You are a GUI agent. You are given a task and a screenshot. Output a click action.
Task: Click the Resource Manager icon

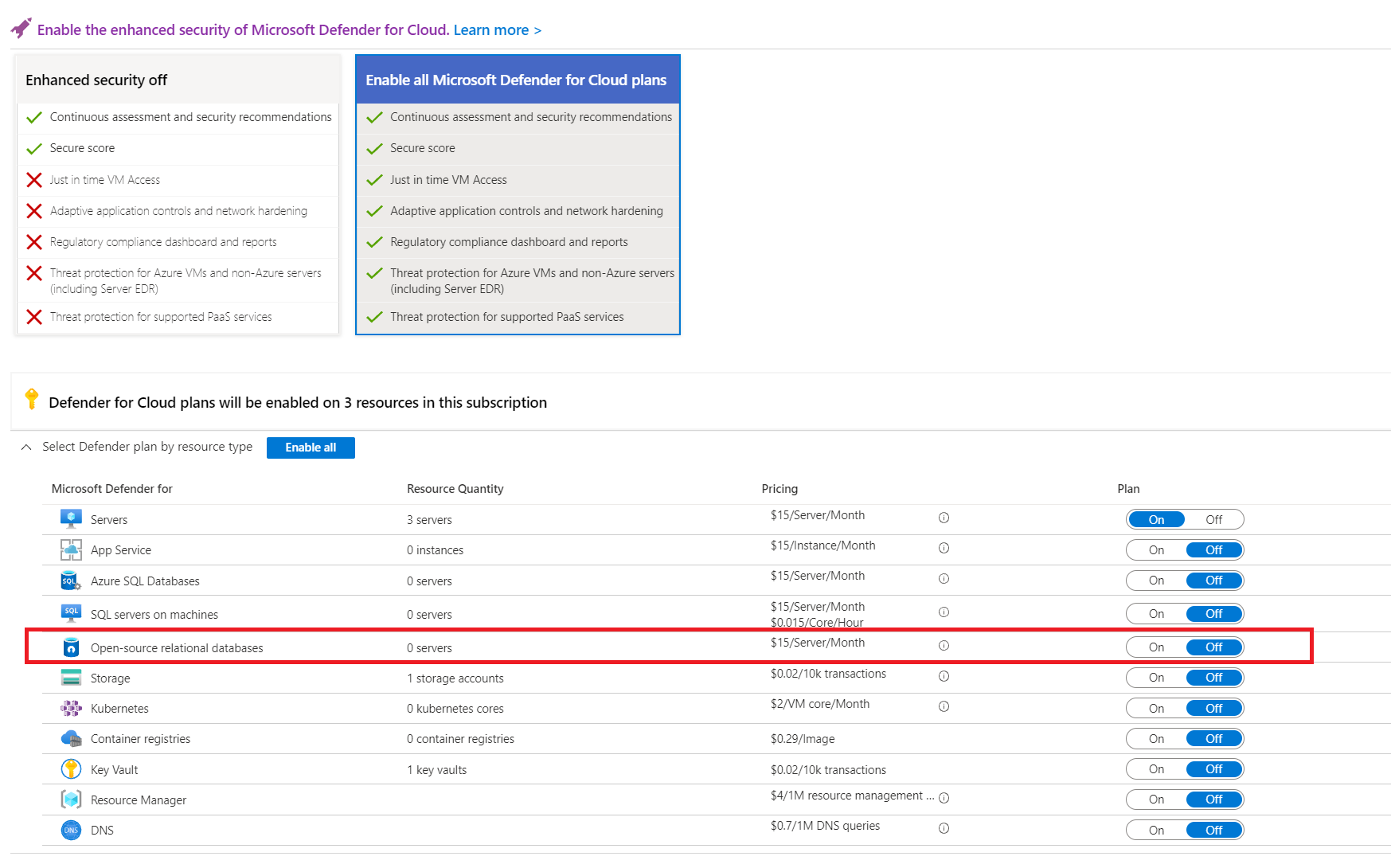click(x=71, y=799)
